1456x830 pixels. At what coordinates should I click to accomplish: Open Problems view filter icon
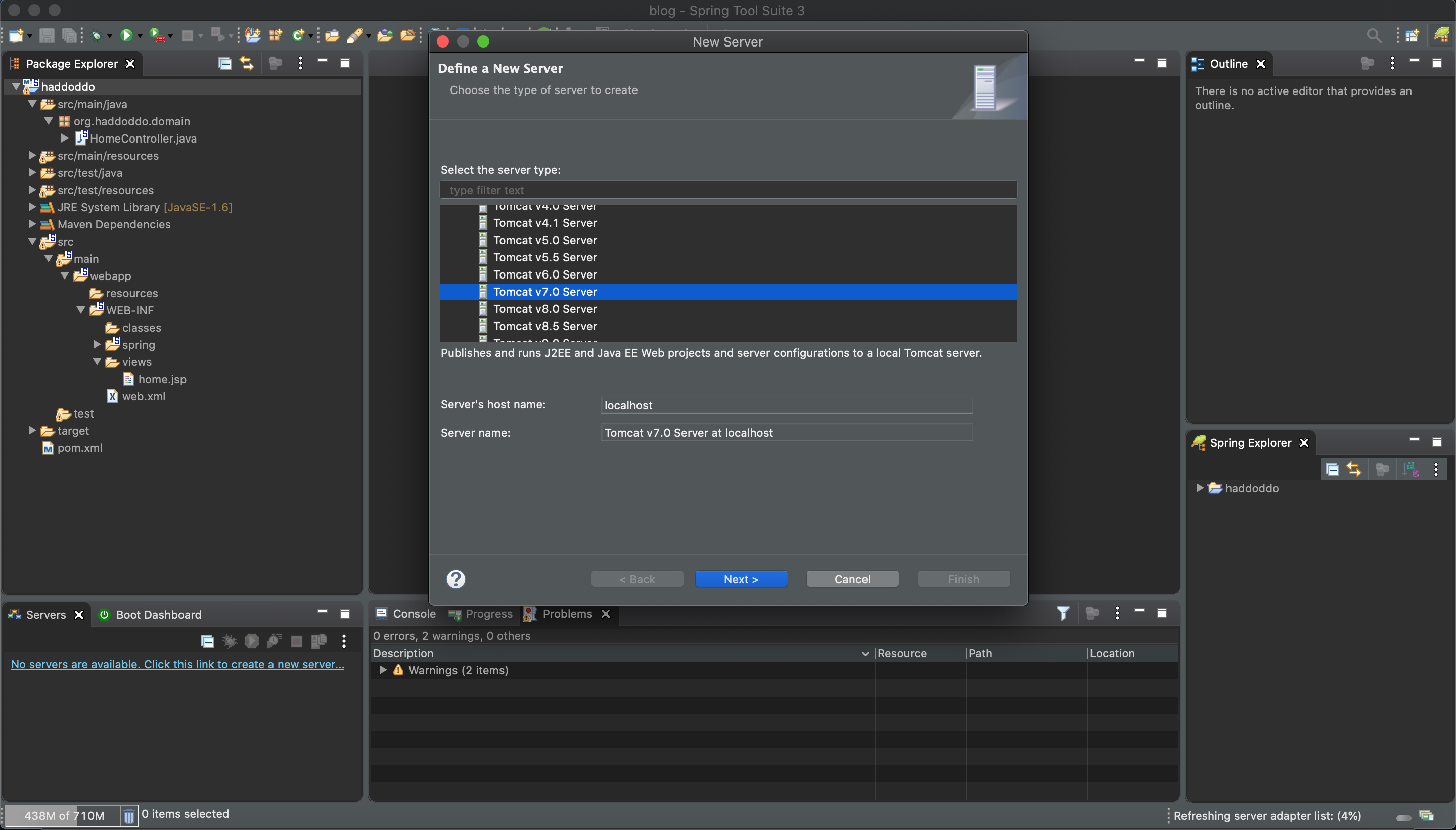tap(1063, 613)
